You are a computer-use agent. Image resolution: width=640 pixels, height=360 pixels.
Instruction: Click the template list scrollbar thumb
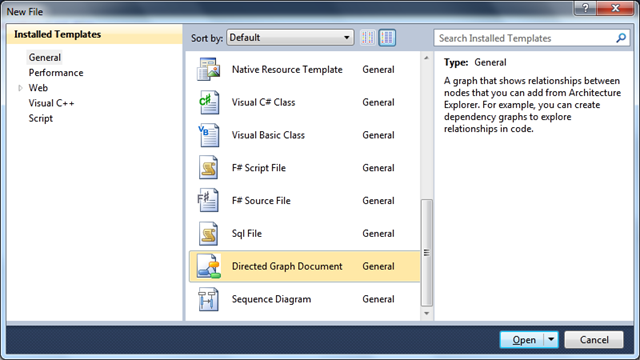(x=427, y=253)
